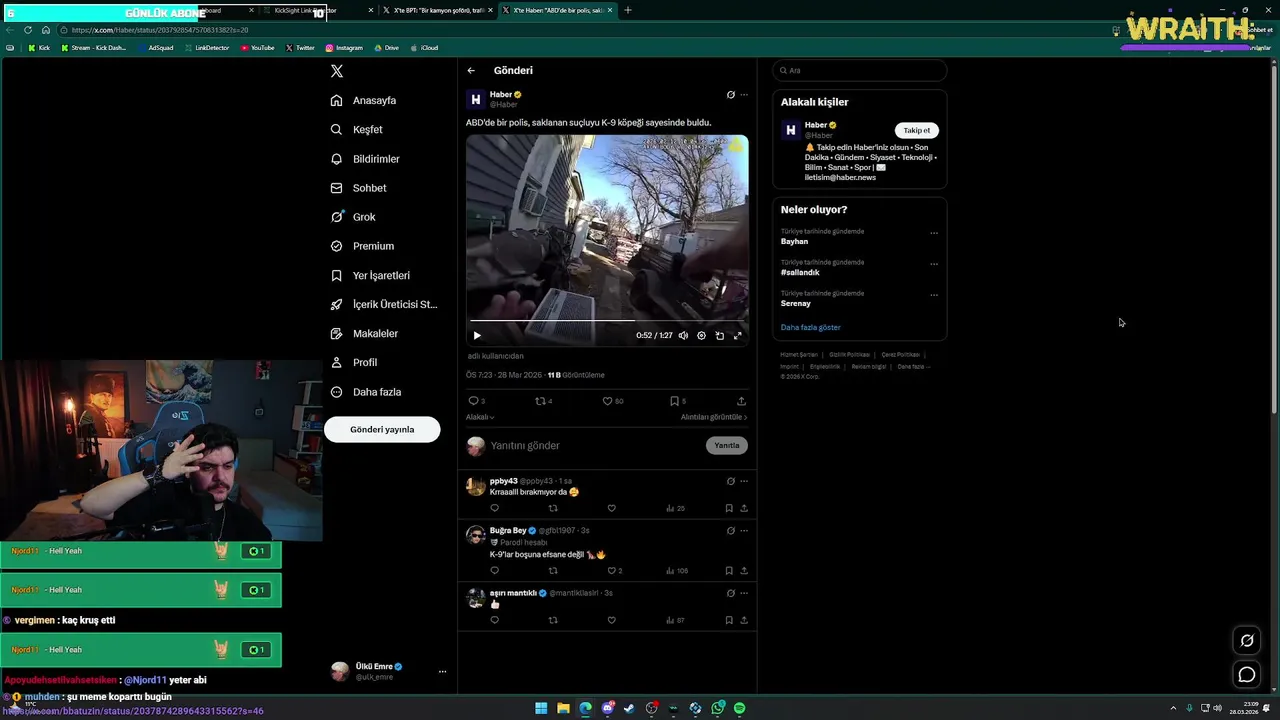Open Makaleler articles page
Viewport: 1280px width, 720px height.
364,333
